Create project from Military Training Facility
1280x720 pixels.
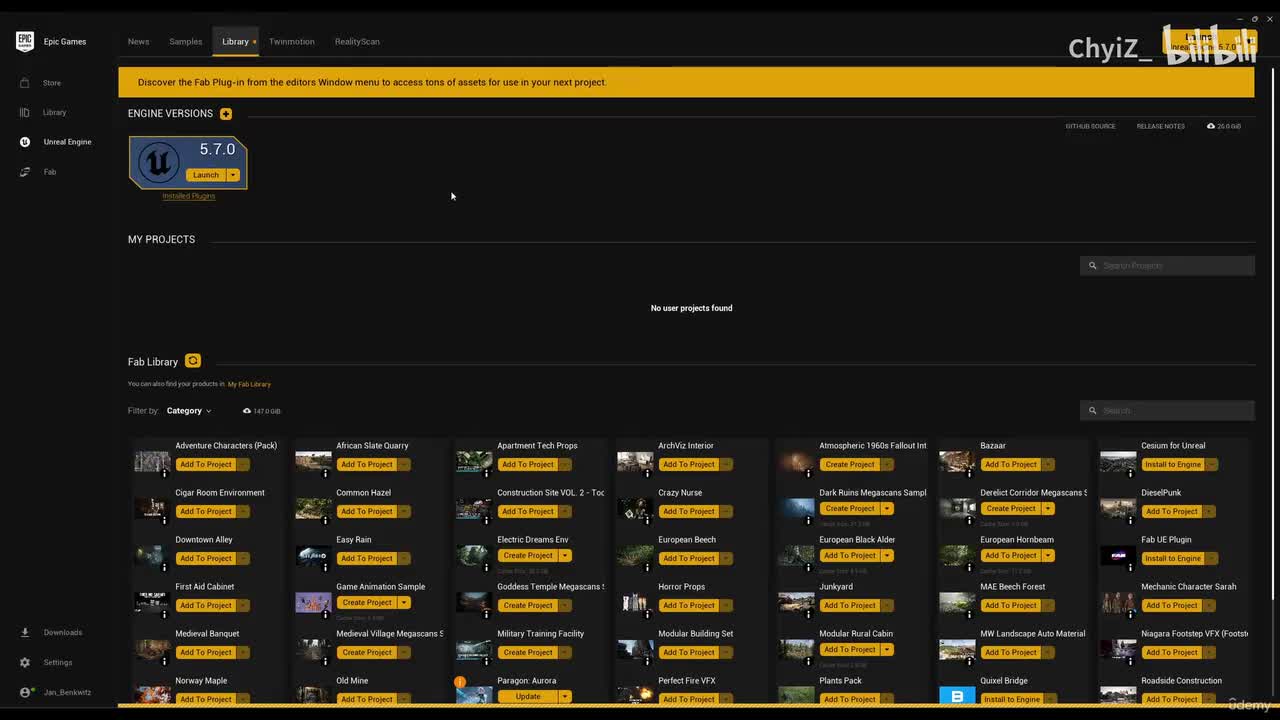coord(528,653)
